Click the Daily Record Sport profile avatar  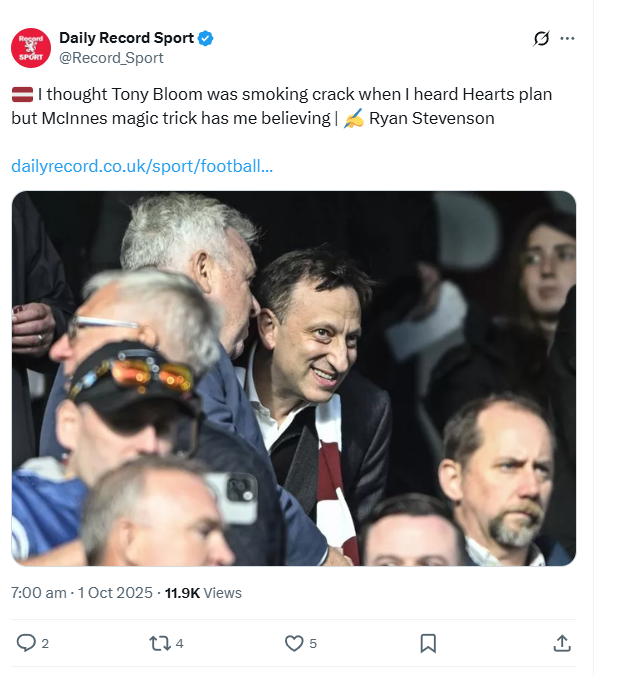(x=31, y=48)
